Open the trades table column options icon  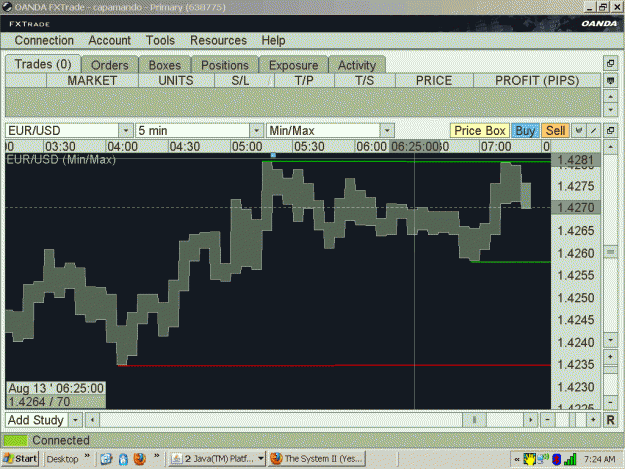(x=610, y=80)
